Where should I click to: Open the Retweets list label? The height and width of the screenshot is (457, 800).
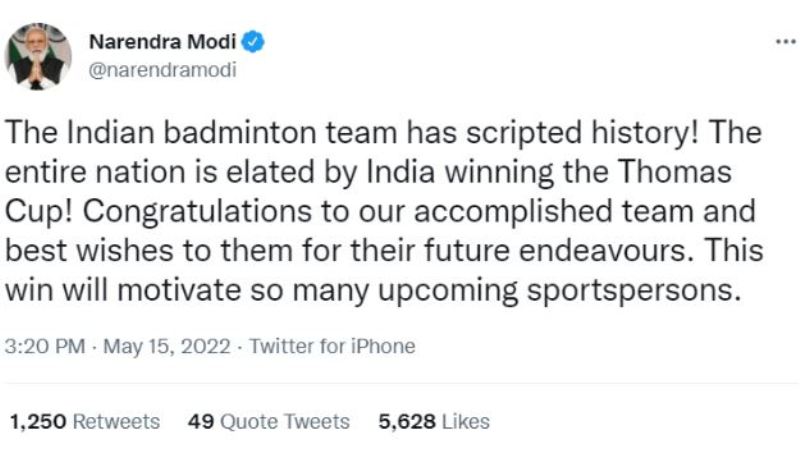point(118,422)
